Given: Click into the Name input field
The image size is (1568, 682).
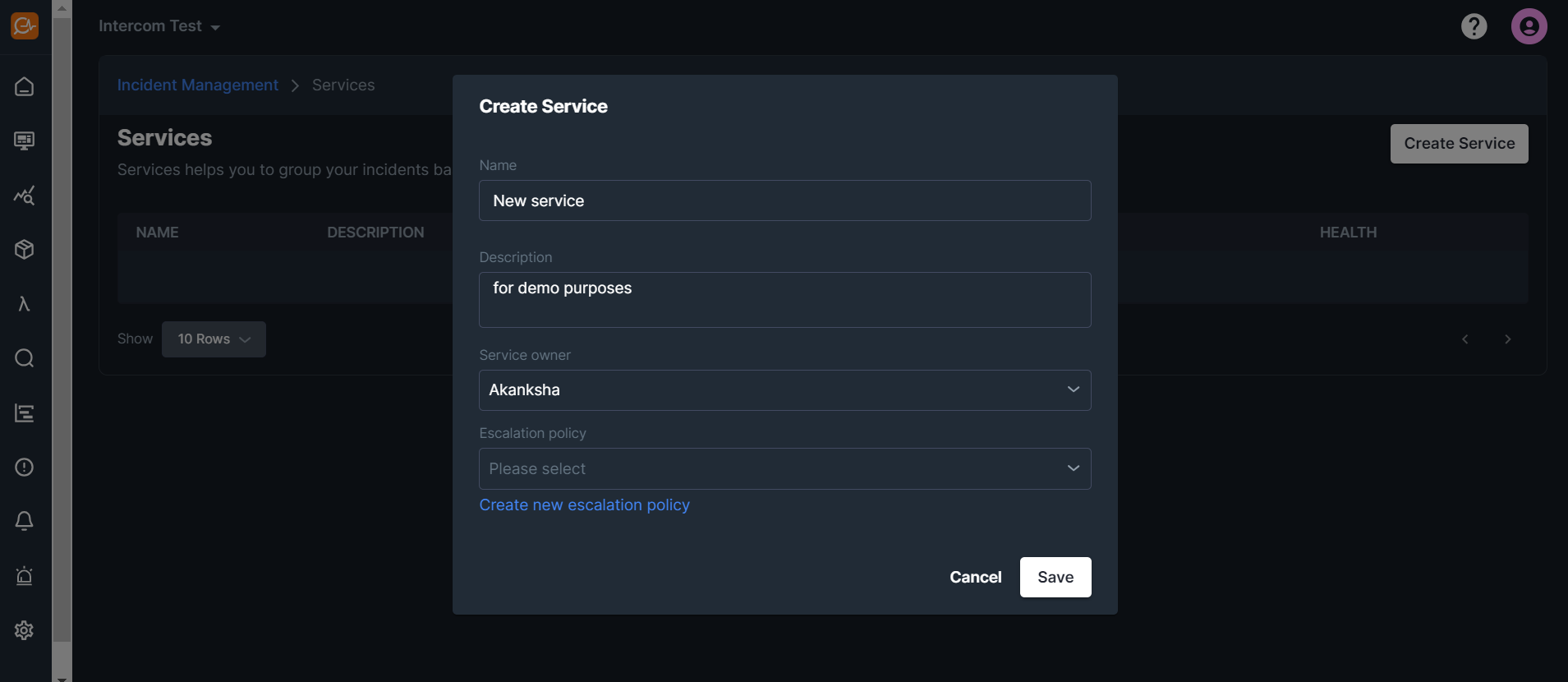Looking at the screenshot, I should [x=784, y=201].
